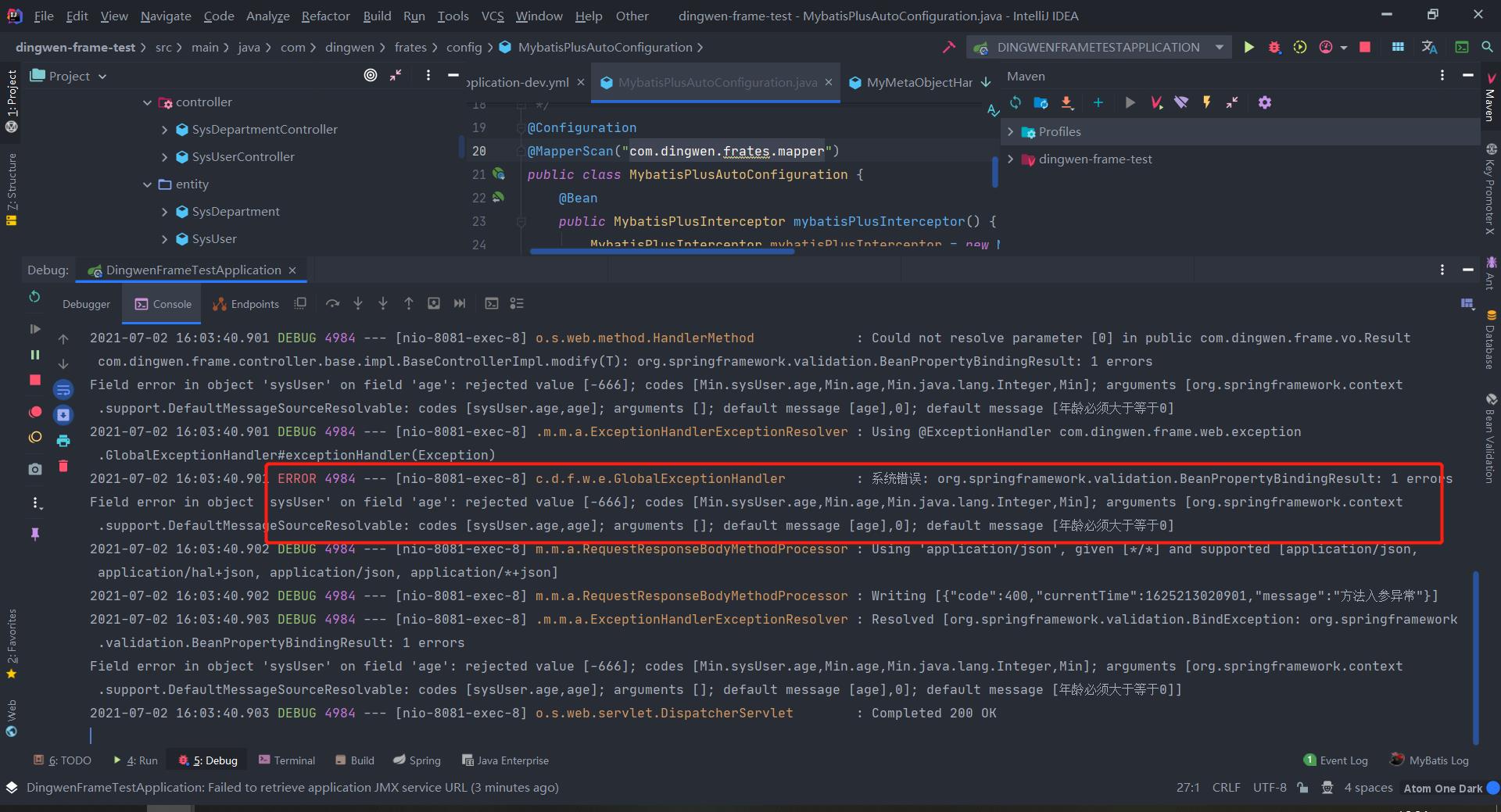Click Step Over in debugger toolbar

(332, 303)
